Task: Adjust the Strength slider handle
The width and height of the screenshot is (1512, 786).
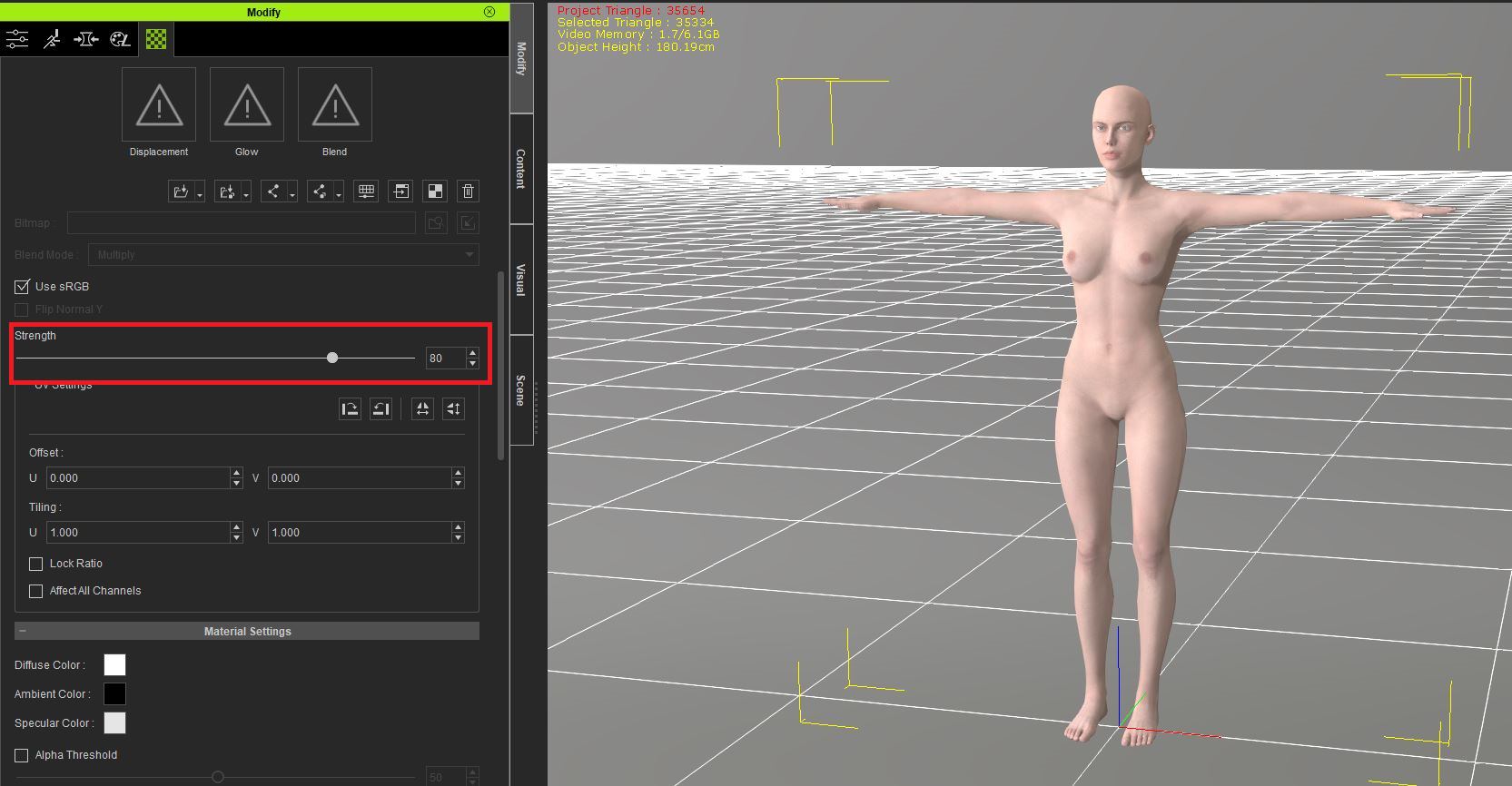Action: [332, 358]
